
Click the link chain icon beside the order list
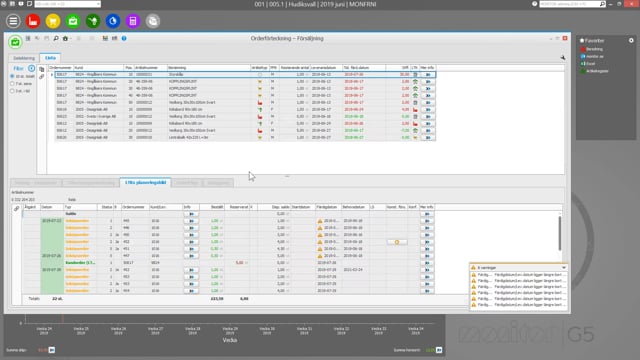(x=42, y=77)
